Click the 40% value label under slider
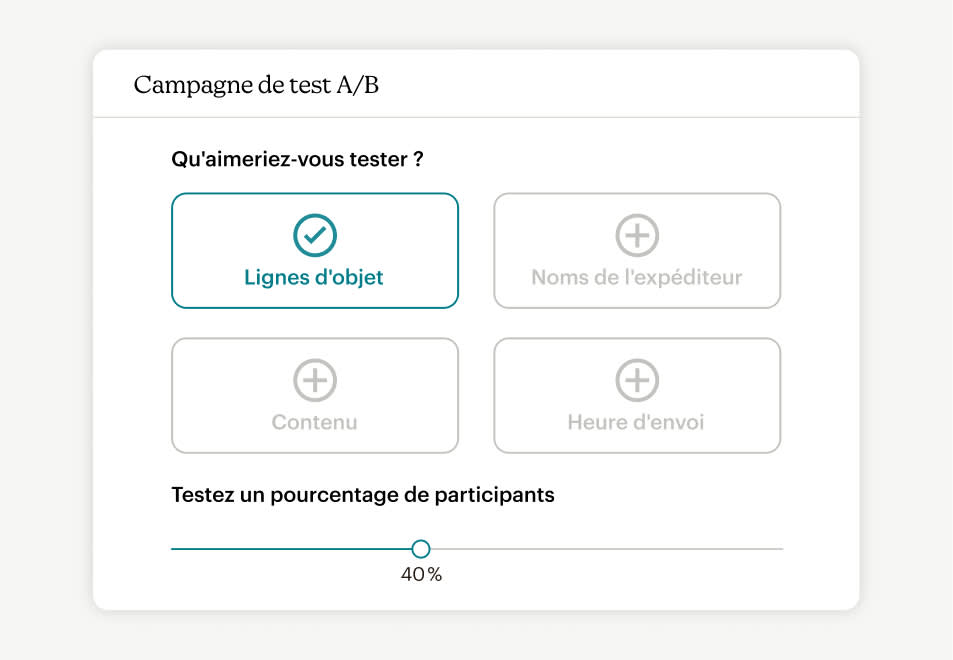Image resolution: width=953 pixels, height=660 pixels. 421,574
